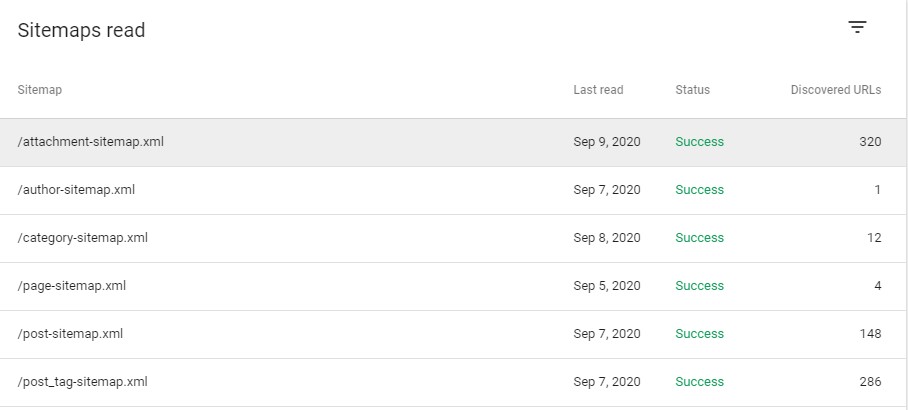
Task: Open the /page-sitemap.xml row
Action: [x=72, y=286]
